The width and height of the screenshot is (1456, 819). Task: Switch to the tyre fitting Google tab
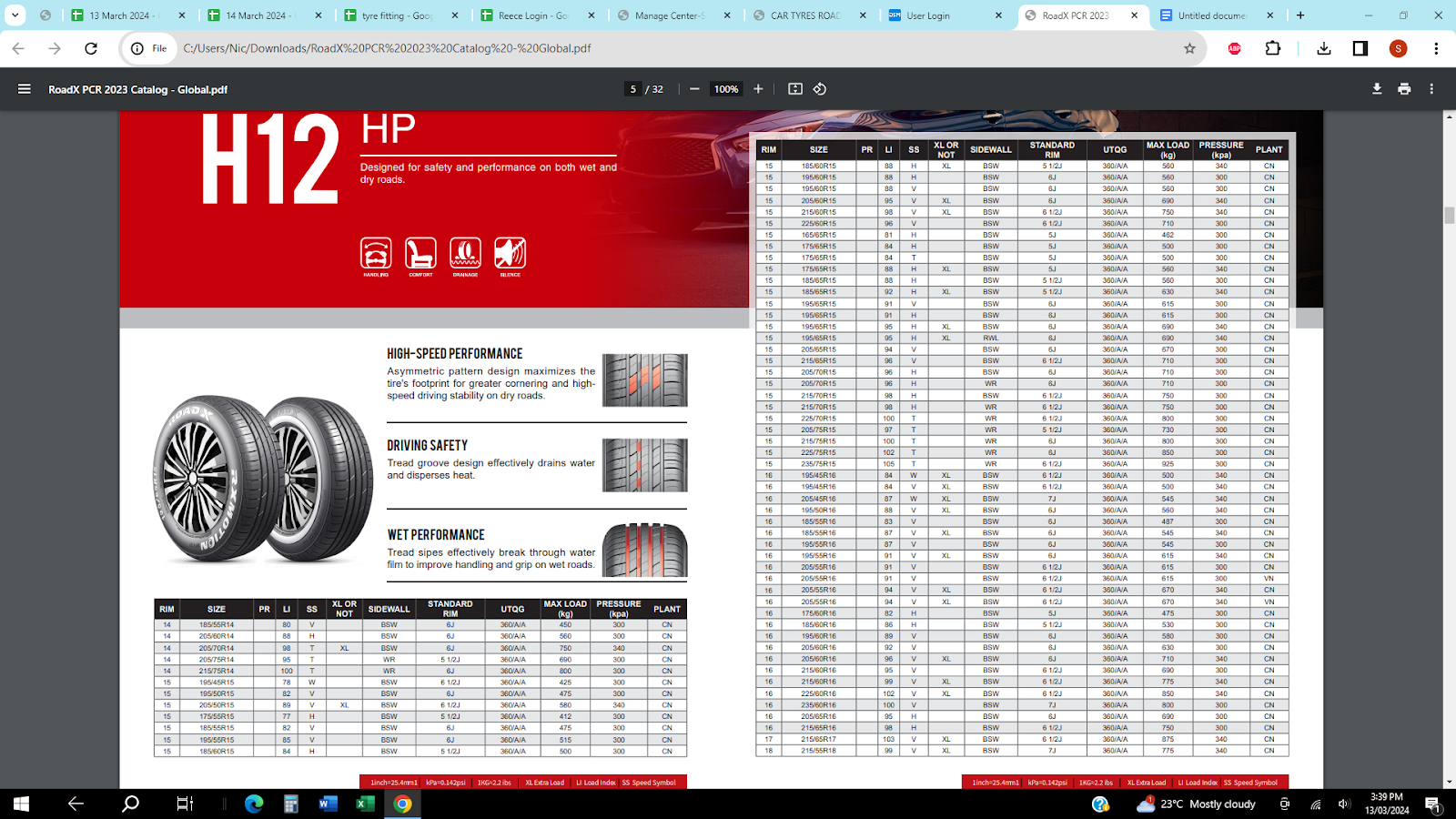tap(401, 15)
